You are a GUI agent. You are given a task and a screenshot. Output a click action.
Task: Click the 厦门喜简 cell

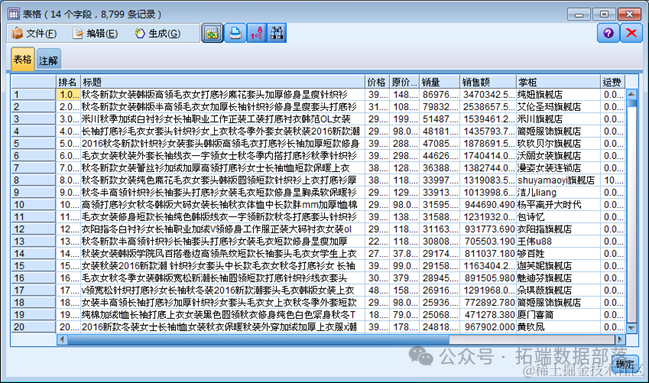pyautogui.click(x=558, y=315)
